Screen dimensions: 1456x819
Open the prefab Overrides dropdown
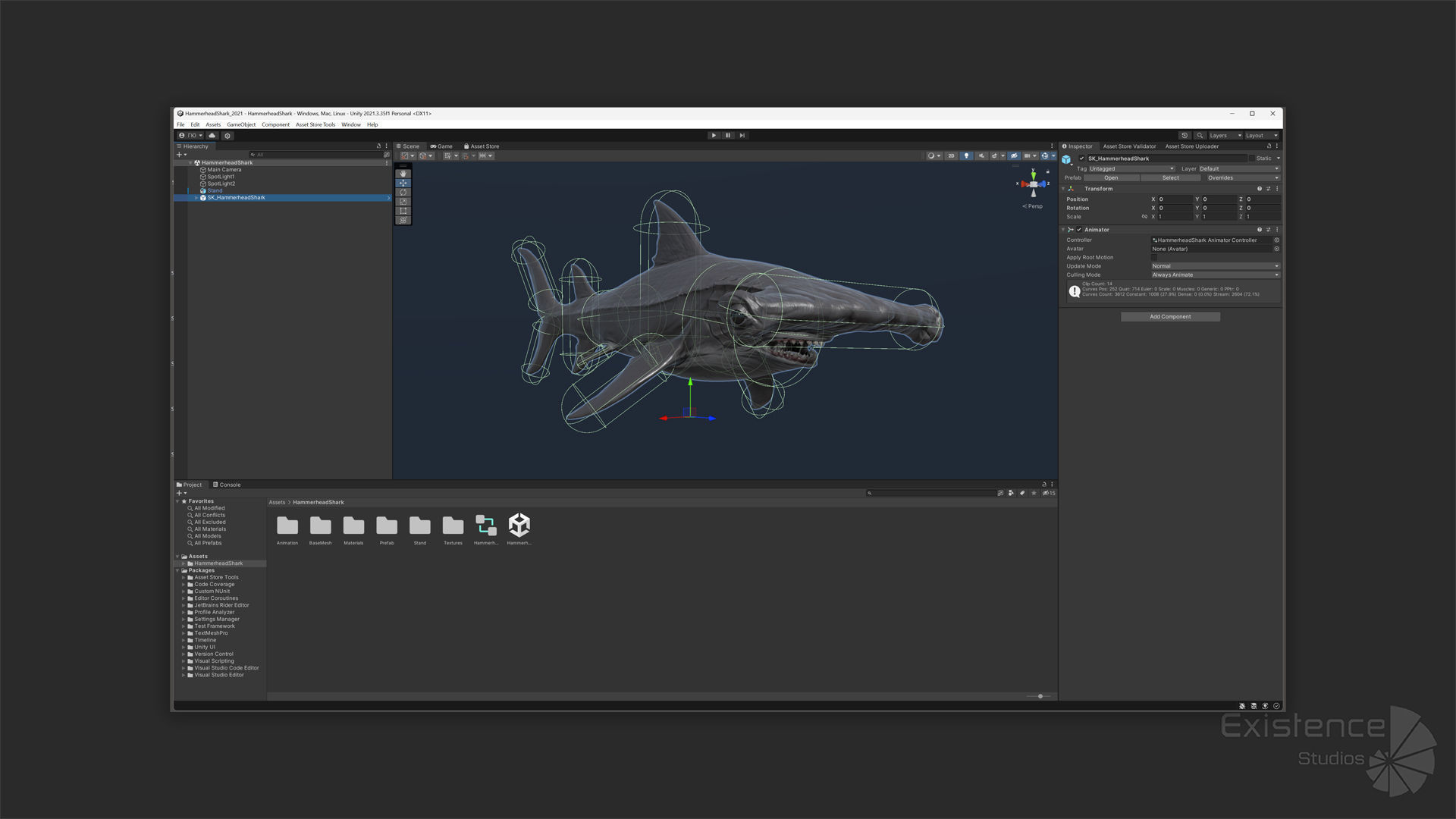coord(1242,178)
